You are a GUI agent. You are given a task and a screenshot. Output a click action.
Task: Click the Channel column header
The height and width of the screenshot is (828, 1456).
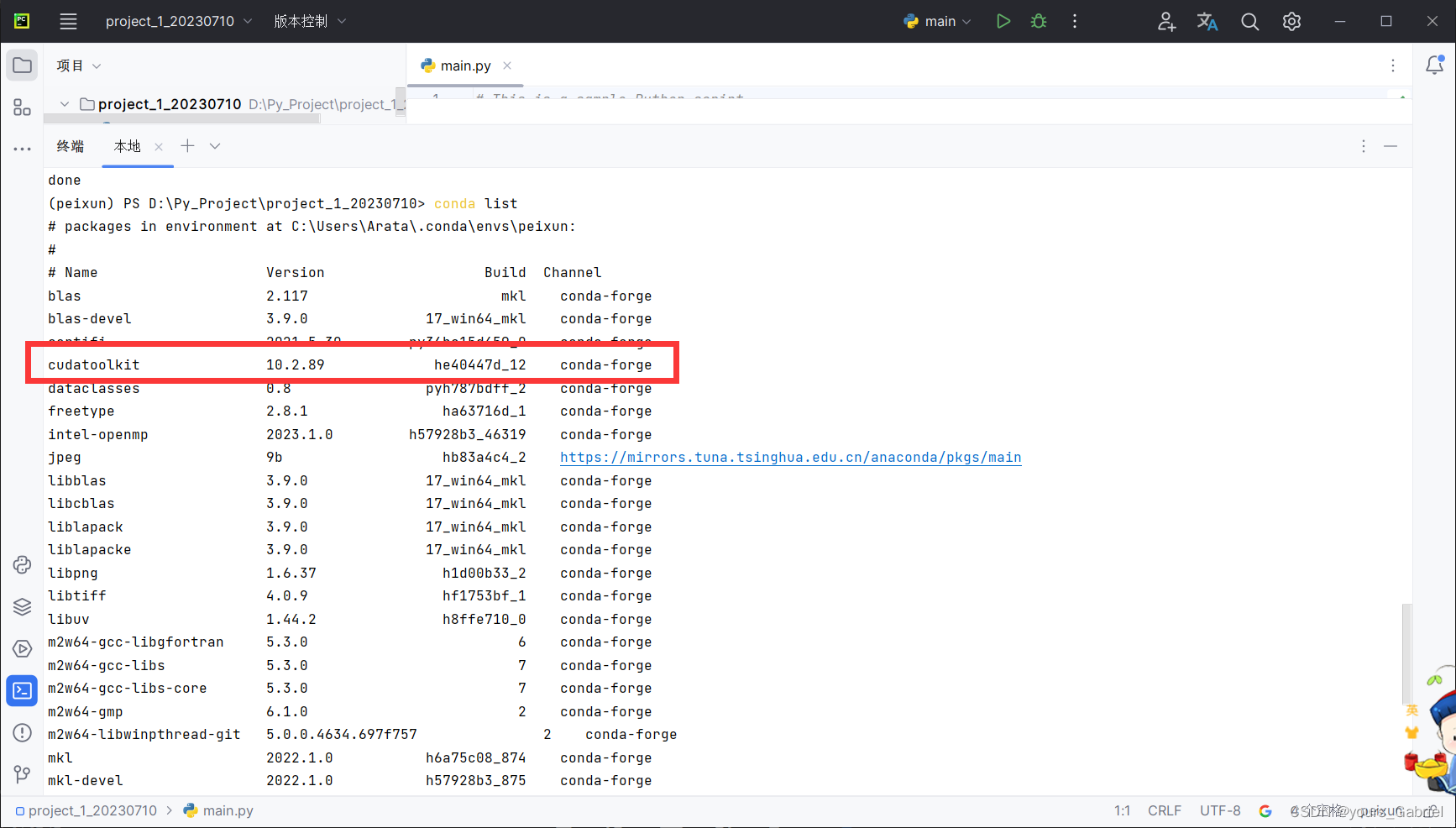point(573,273)
